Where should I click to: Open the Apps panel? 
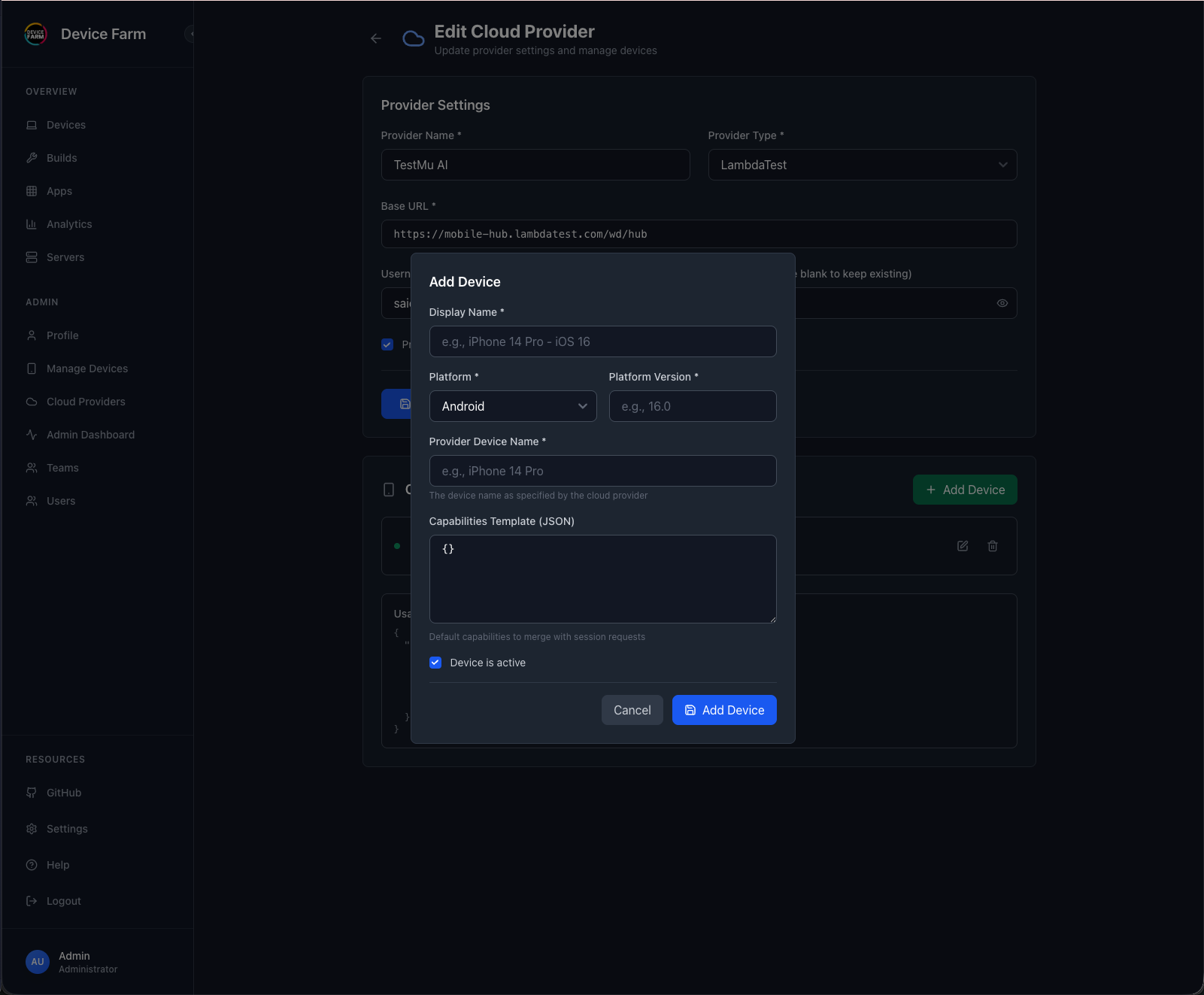[59, 191]
